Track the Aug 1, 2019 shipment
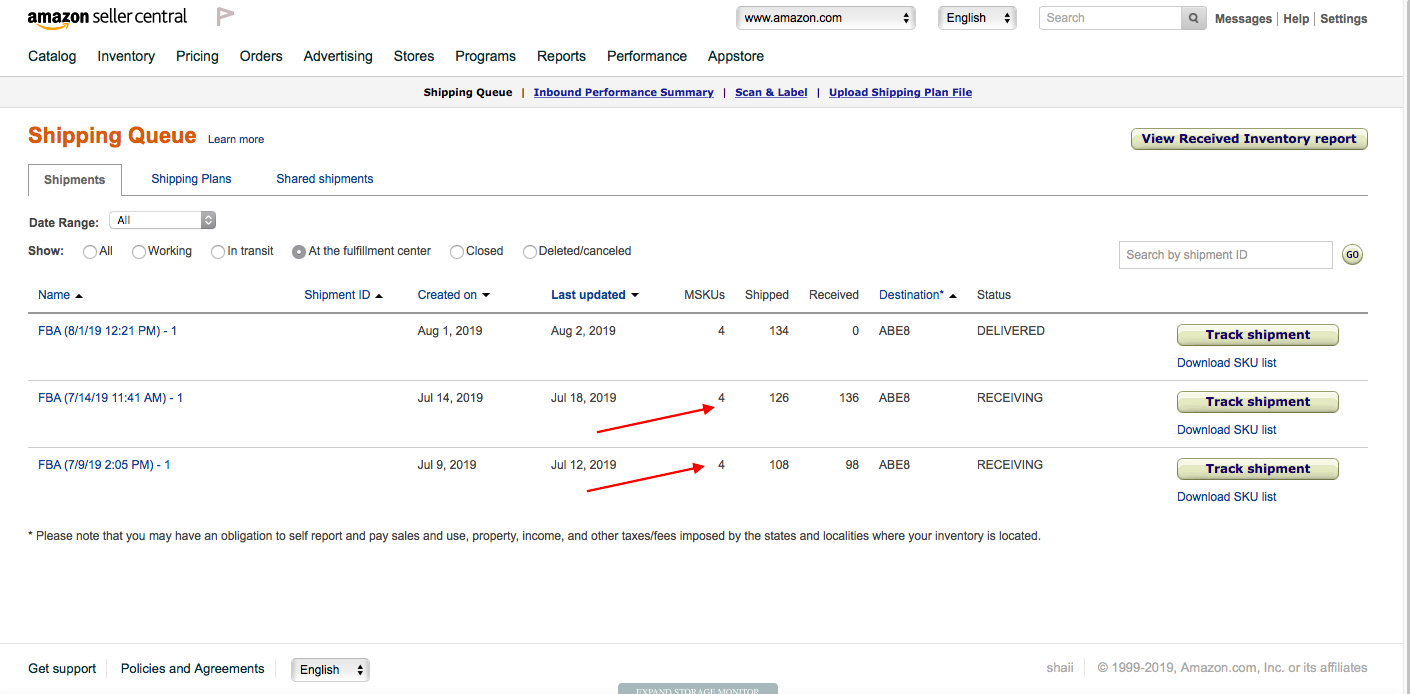 point(1258,335)
